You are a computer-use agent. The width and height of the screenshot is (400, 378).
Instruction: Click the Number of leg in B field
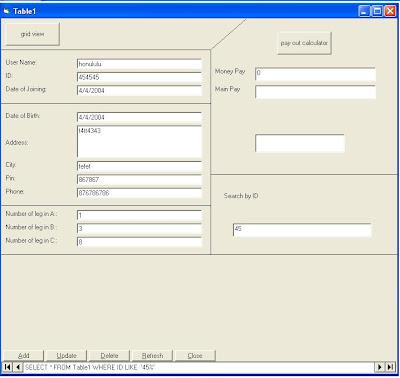coord(139,229)
